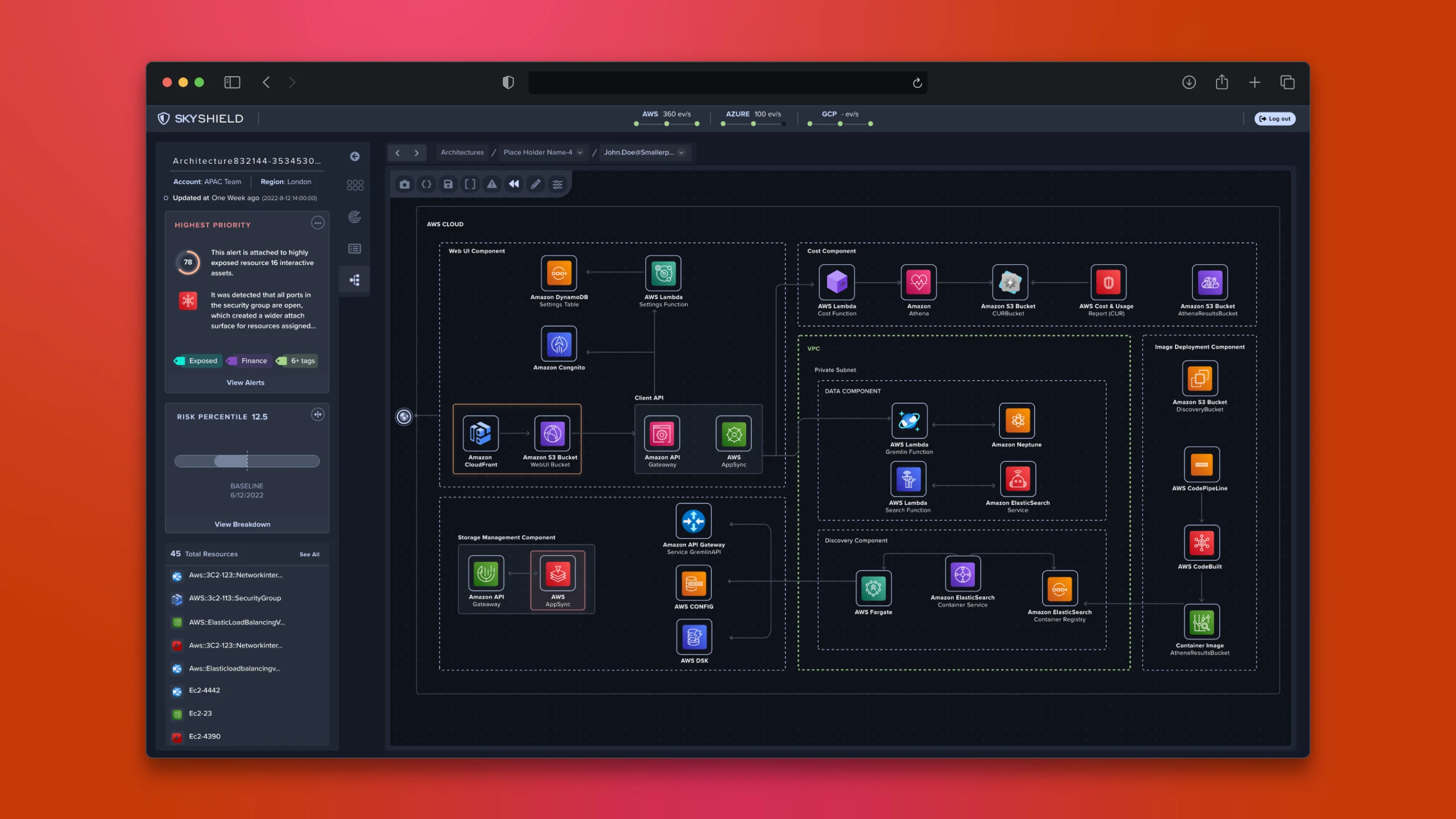Click the Architectures breadcrumb

click(462, 152)
